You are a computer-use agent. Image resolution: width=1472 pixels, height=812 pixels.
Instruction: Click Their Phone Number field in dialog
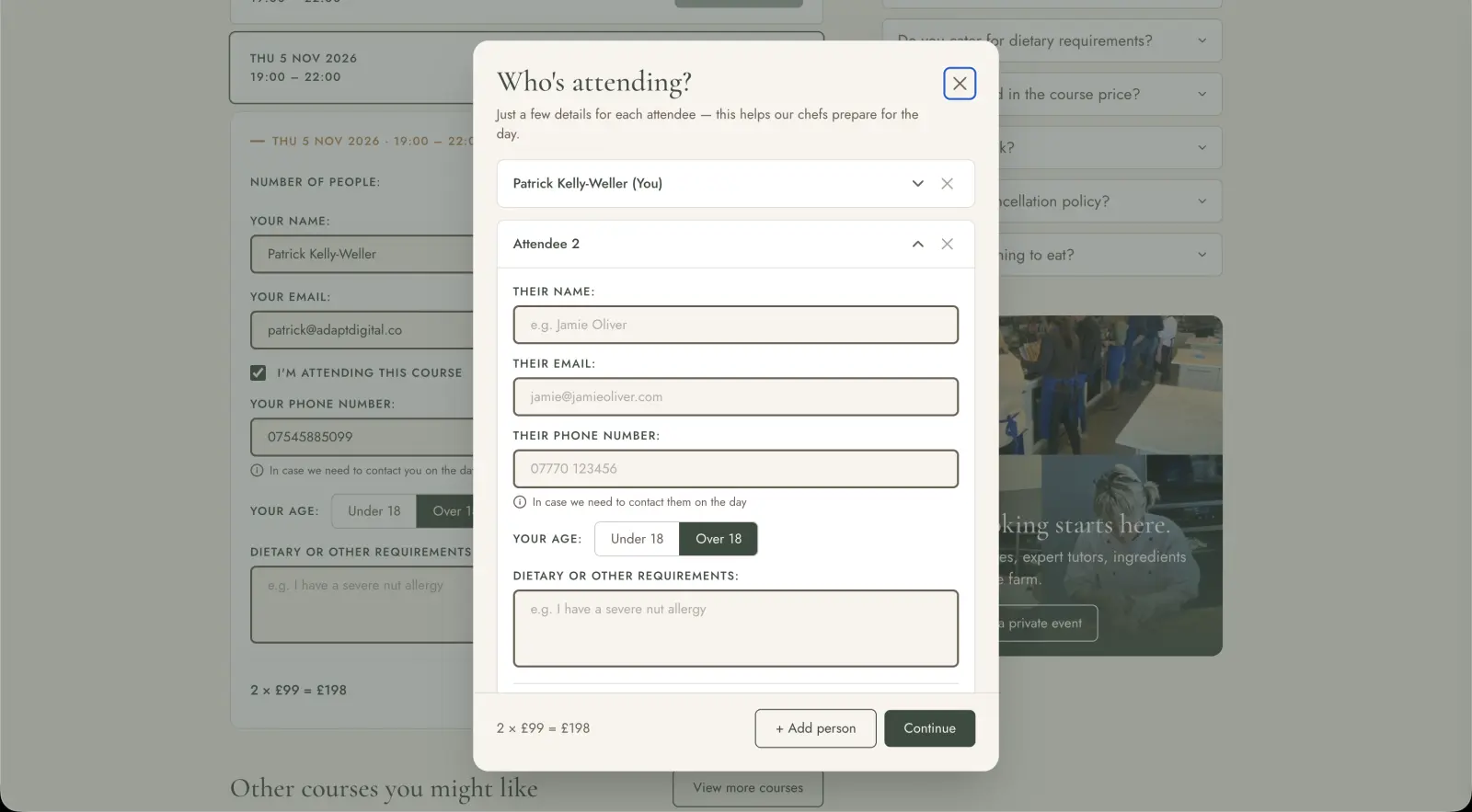click(735, 469)
